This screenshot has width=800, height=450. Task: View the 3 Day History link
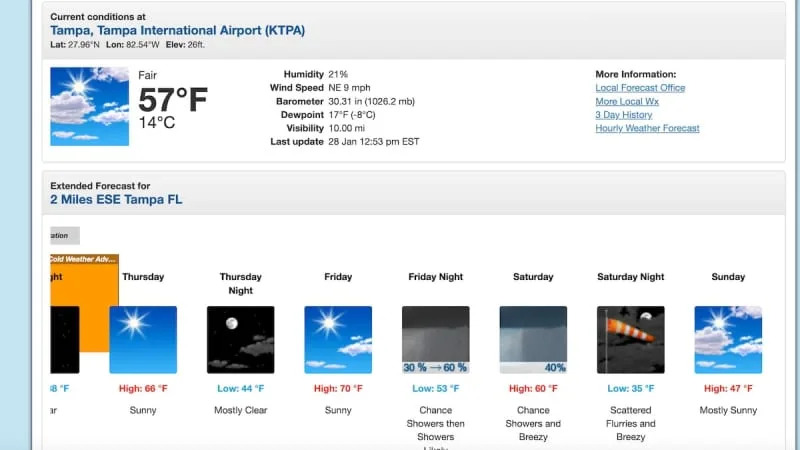[624, 115]
